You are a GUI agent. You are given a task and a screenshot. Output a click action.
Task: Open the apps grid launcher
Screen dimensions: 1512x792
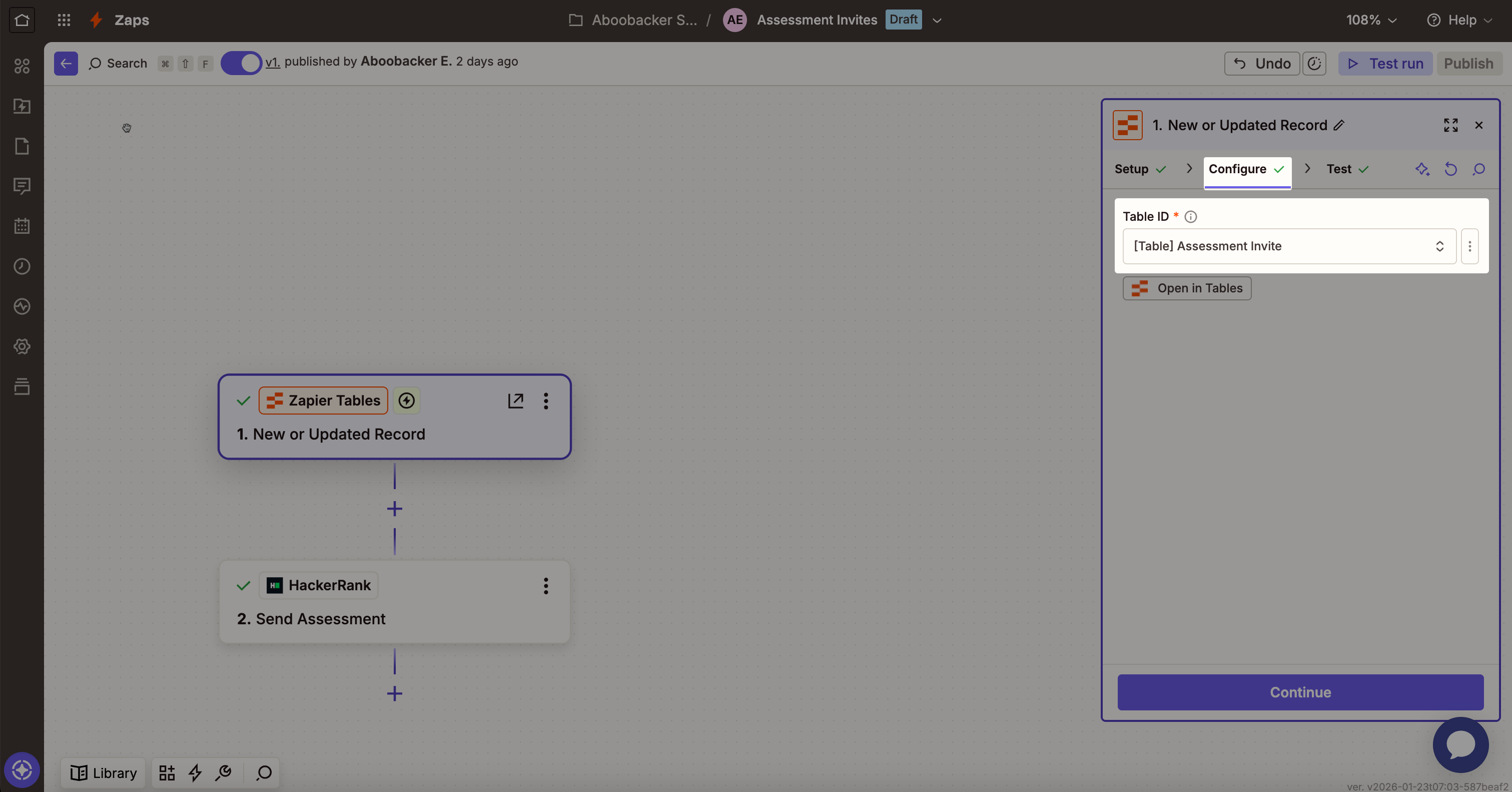tap(64, 20)
